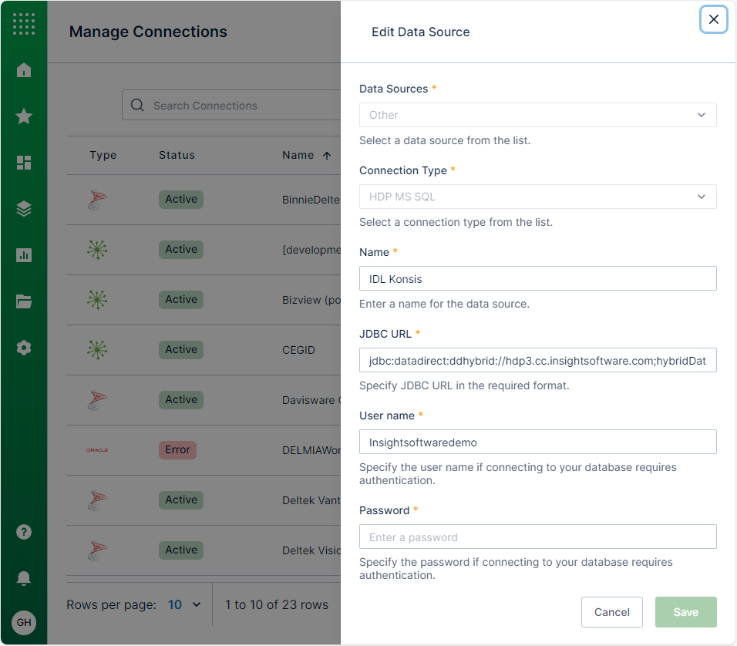
Task: Open notifications bell icon
Action: [24, 578]
